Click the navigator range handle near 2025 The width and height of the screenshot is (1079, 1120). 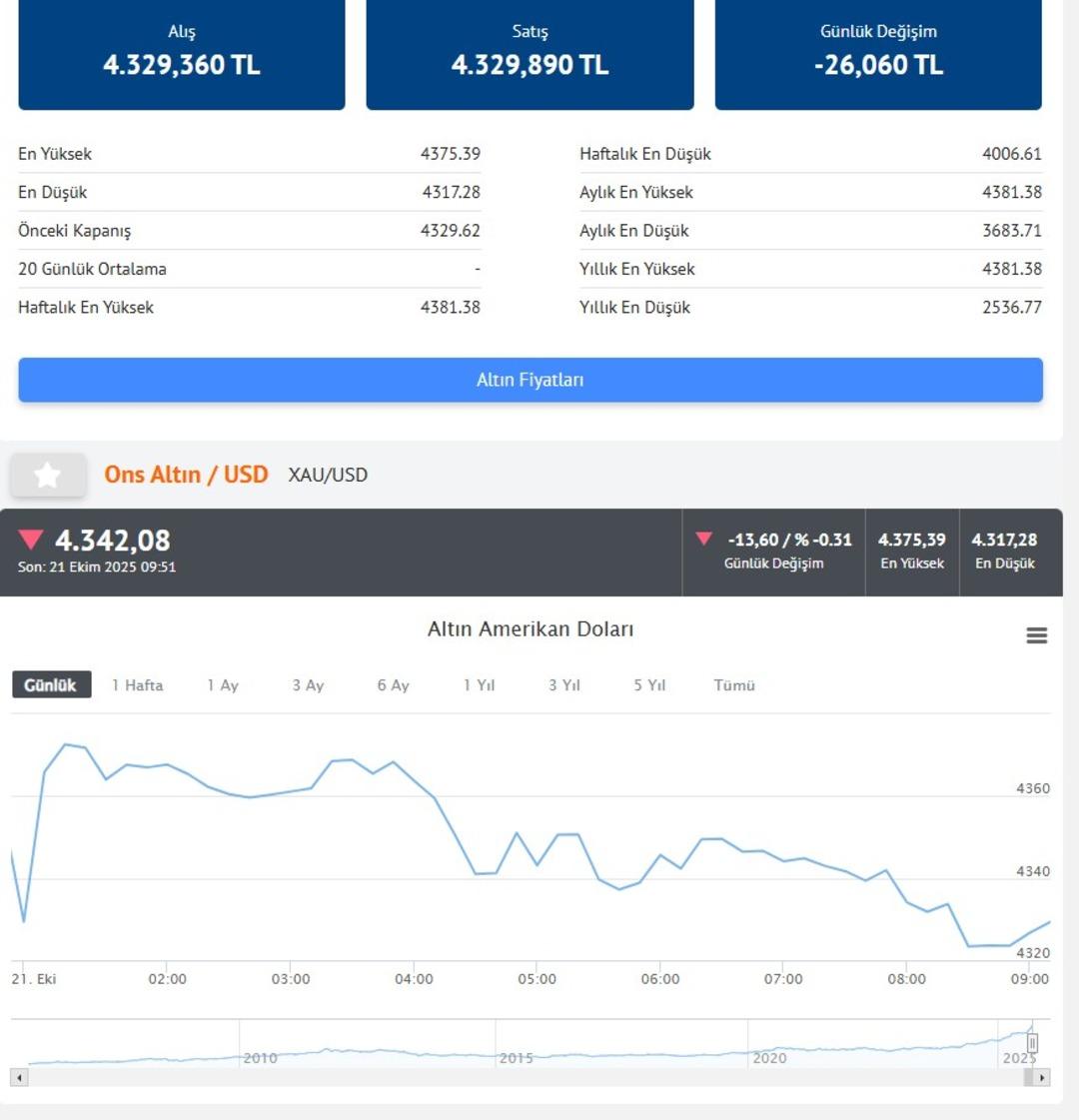tap(1032, 1044)
